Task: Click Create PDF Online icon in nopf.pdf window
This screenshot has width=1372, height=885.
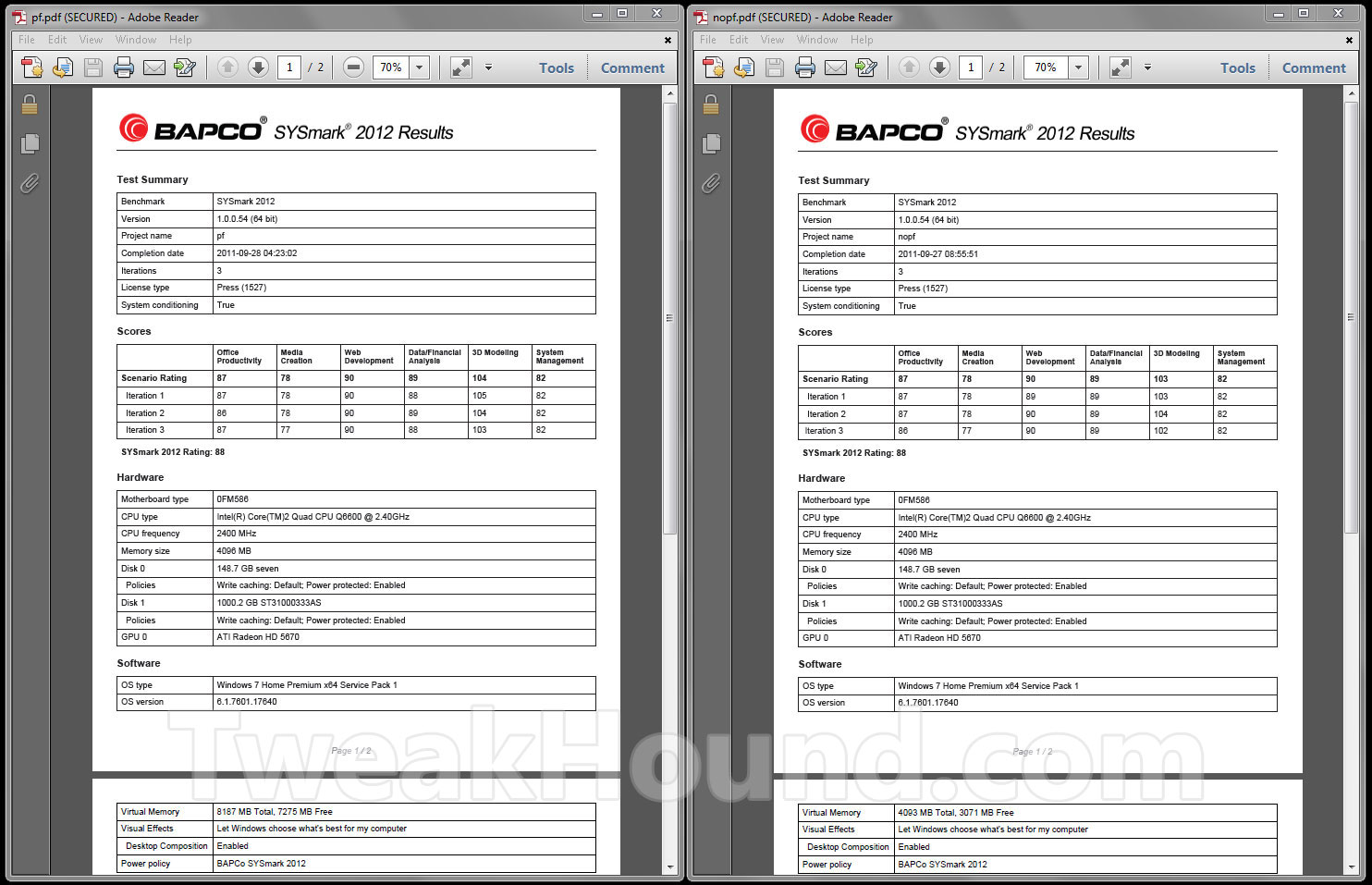Action: click(x=714, y=68)
